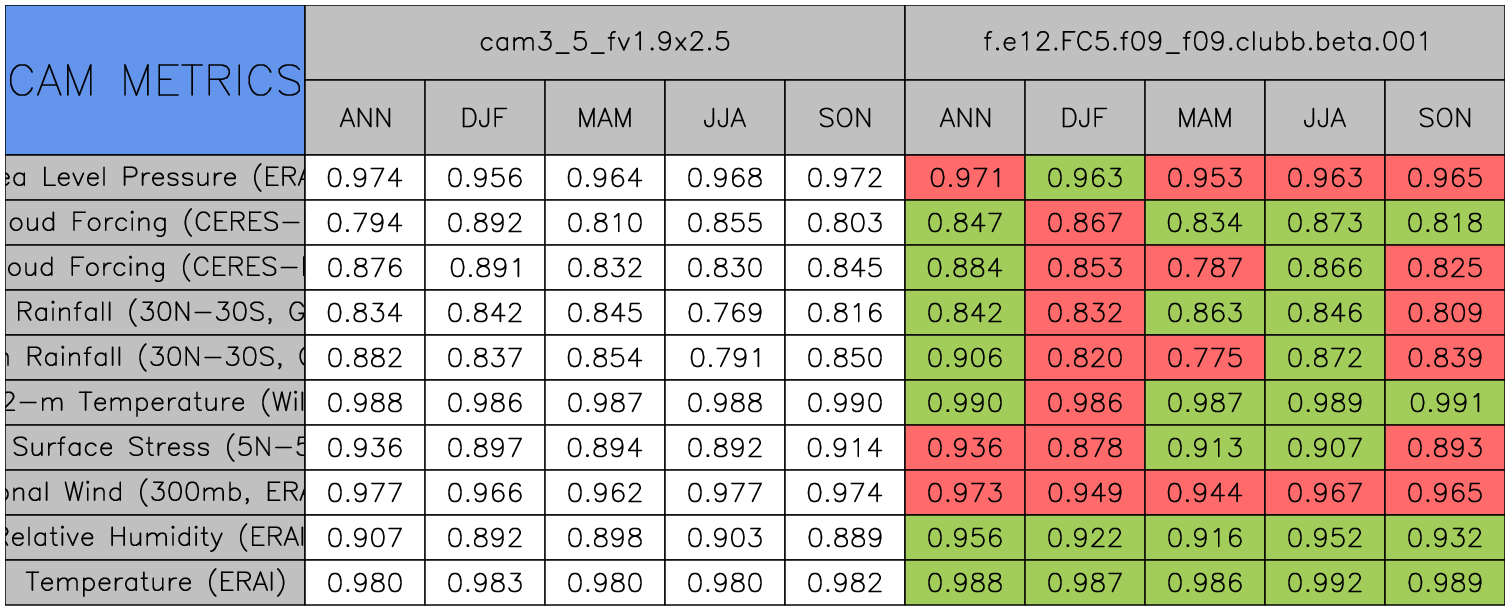Select the red 0.944 Zonal Wind cell

[1204, 492]
